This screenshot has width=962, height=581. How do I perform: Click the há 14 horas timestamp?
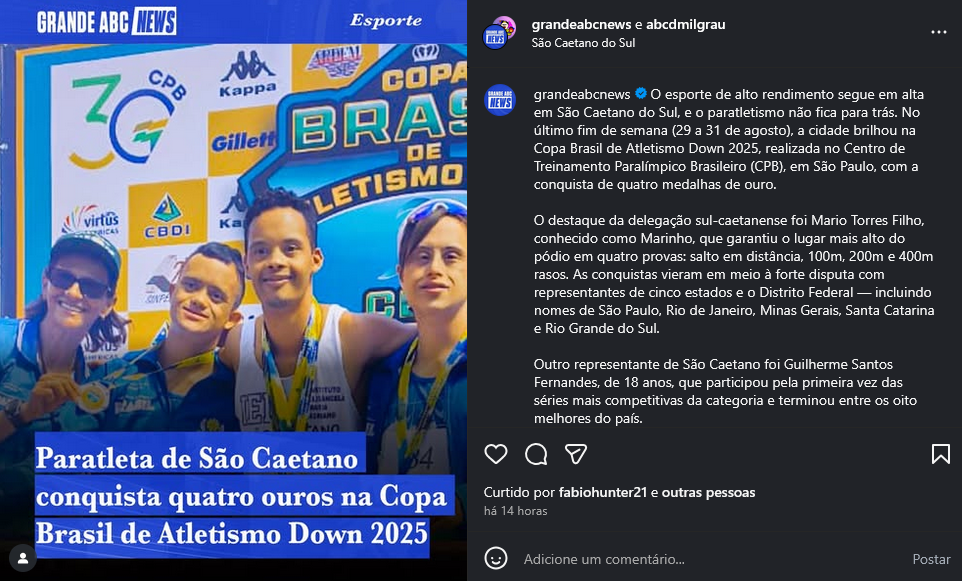pos(515,510)
